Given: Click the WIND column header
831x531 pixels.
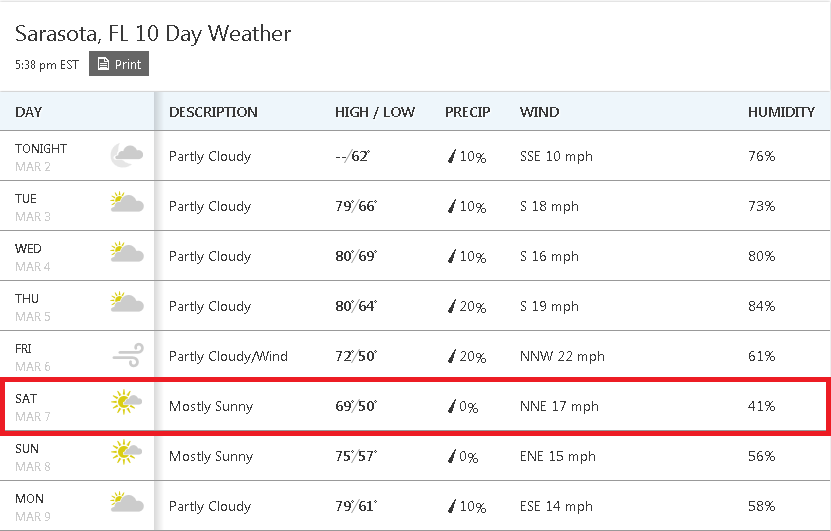Looking at the screenshot, I should (539, 112).
